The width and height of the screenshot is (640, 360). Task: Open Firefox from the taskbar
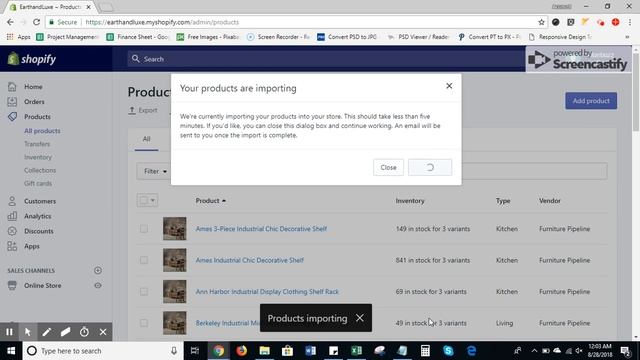(x=242, y=351)
